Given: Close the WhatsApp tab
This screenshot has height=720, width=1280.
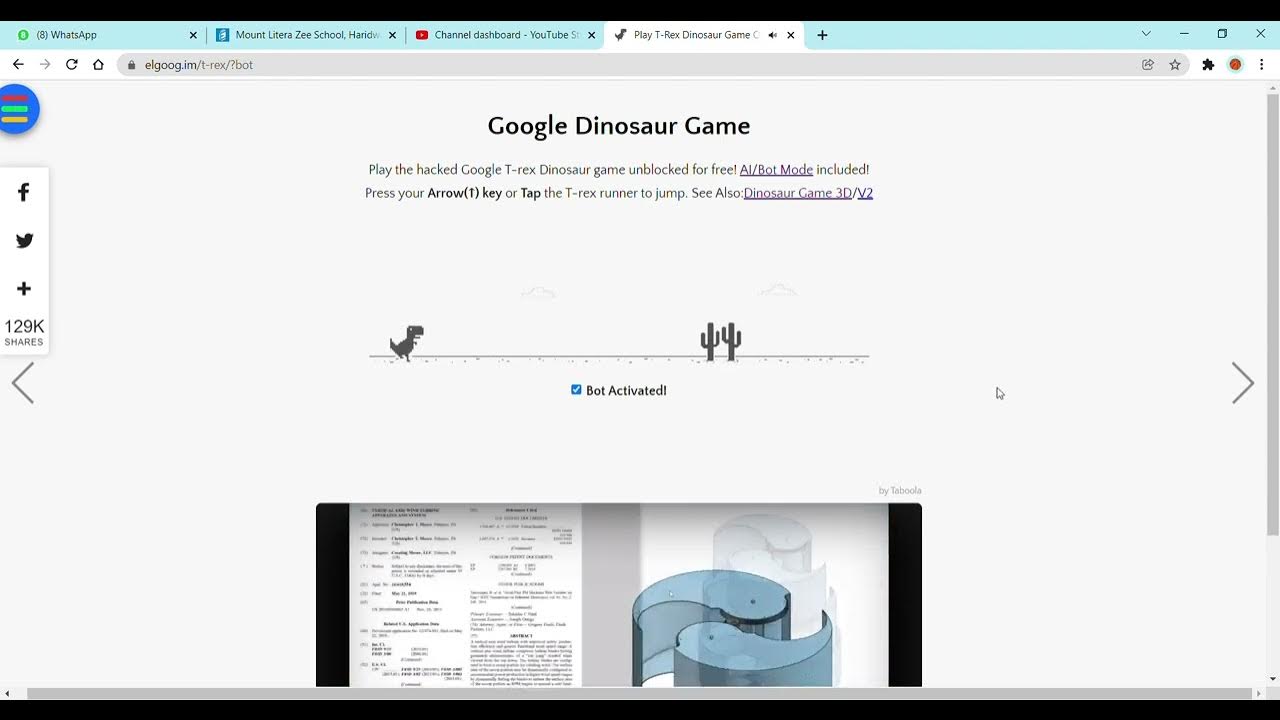Looking at the screenshot, I should pos(193,35).
